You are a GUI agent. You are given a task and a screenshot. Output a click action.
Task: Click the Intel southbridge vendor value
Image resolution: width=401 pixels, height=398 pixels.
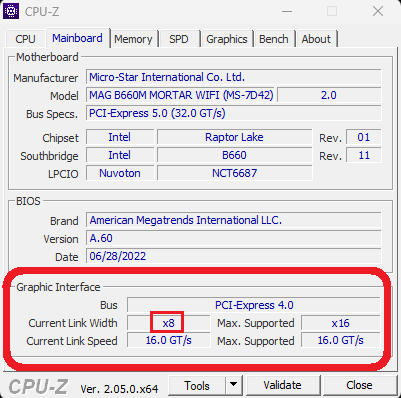click(120, 155)
